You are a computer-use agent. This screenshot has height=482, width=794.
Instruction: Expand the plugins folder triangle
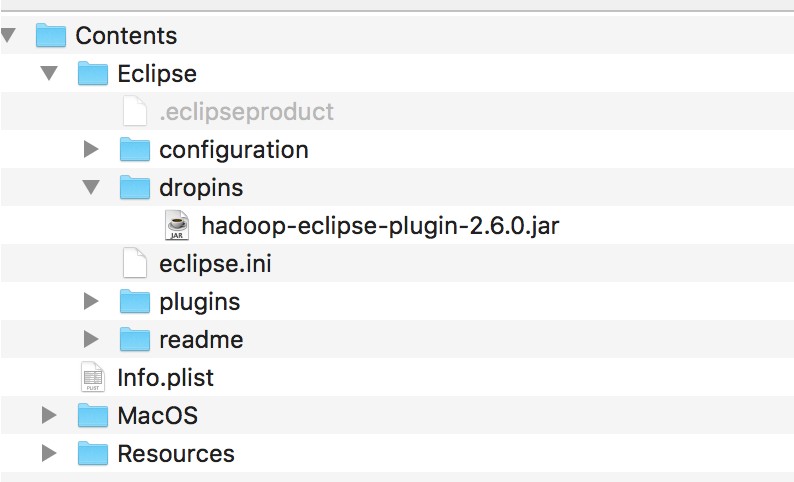(x=91, y=301)
